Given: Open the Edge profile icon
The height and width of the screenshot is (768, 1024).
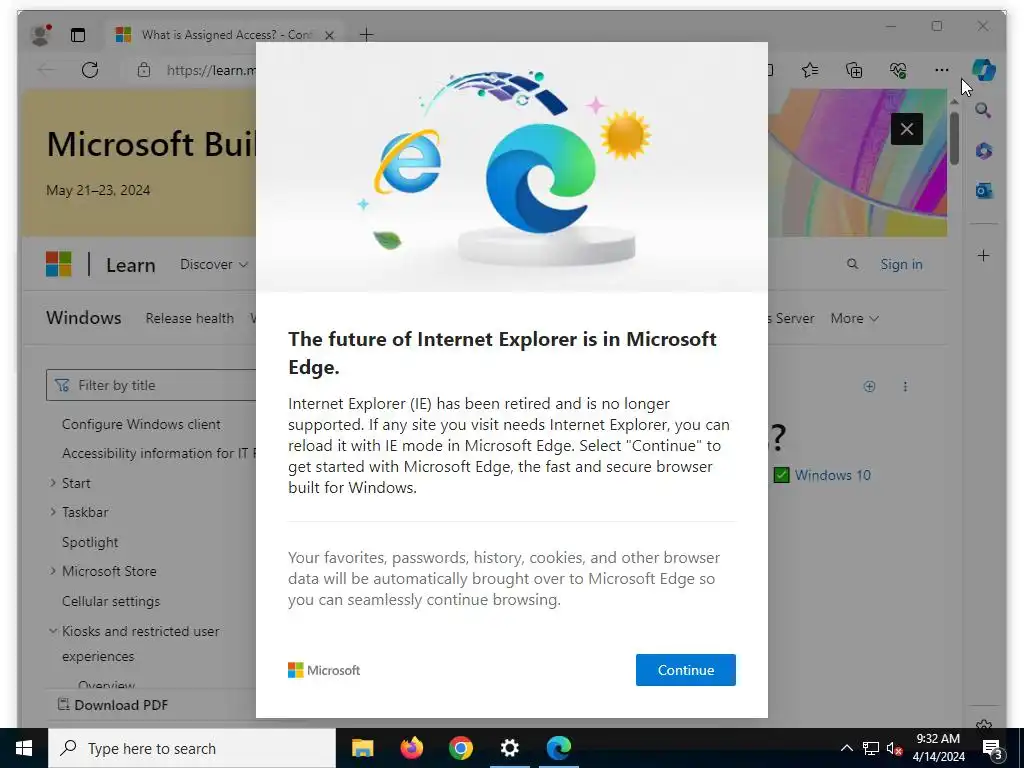Looking at the screenshot, I should pos(40,35).
